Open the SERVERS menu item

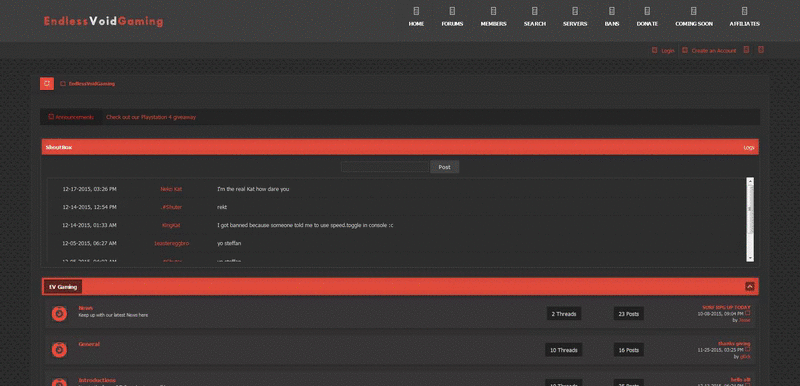575,24
